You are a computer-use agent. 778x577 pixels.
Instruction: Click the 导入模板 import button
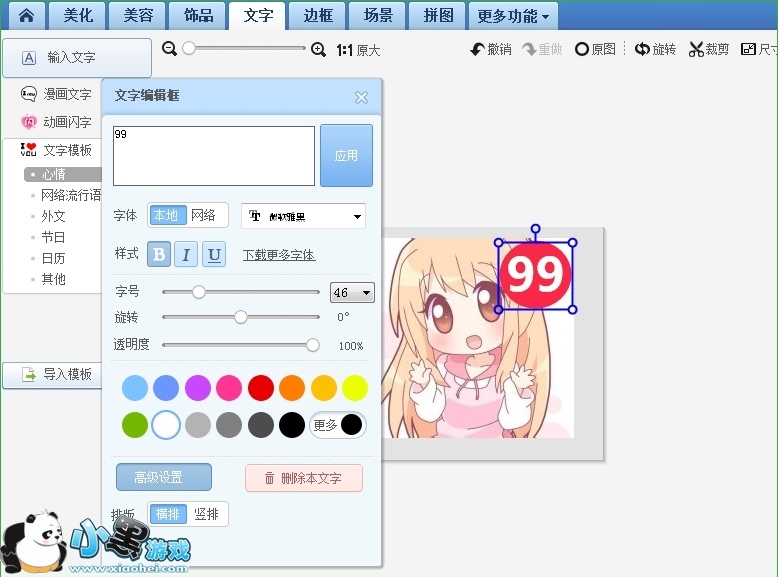click(52, 375)
